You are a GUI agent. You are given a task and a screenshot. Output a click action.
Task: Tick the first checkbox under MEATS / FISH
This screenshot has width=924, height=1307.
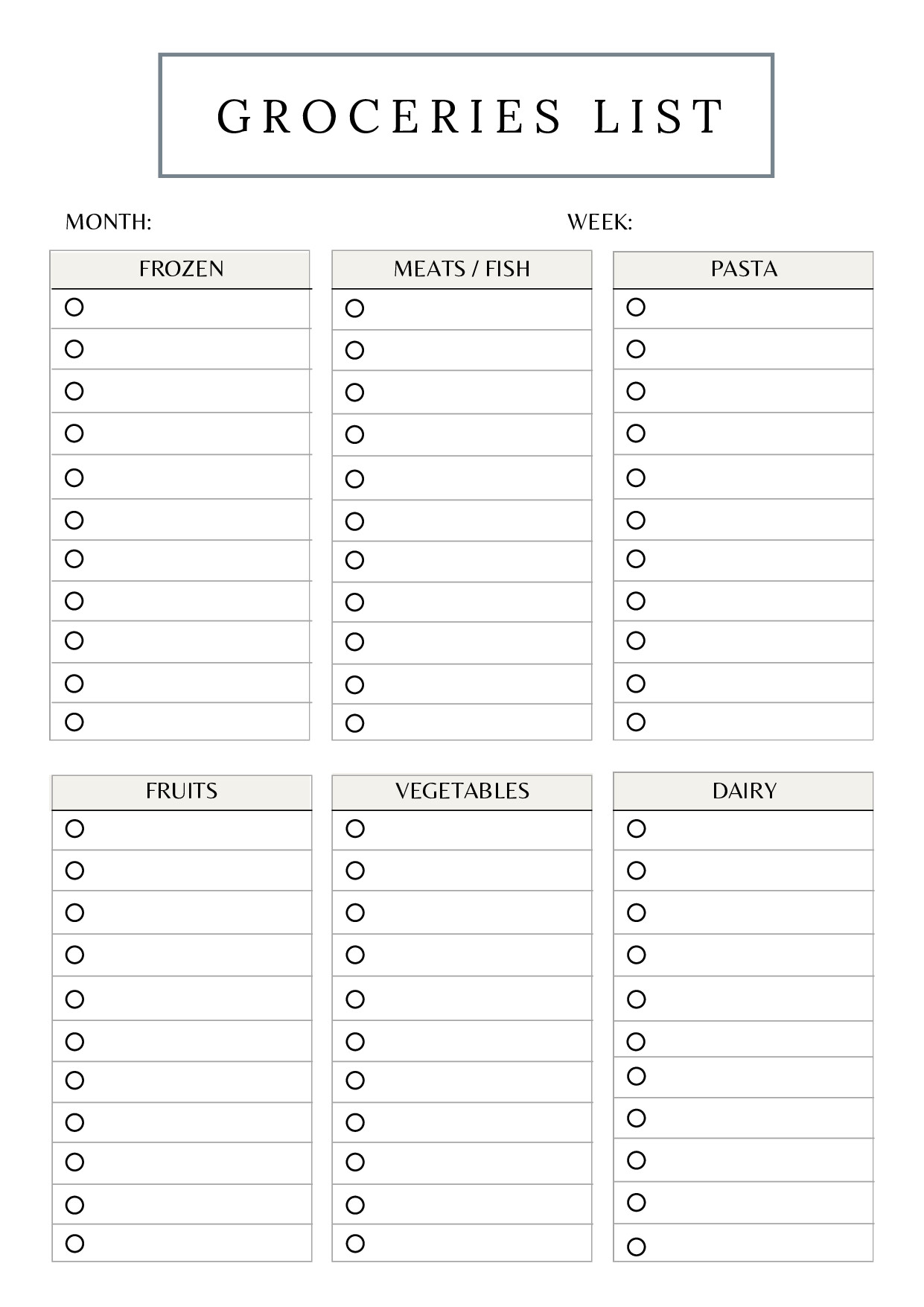[355, 308]
